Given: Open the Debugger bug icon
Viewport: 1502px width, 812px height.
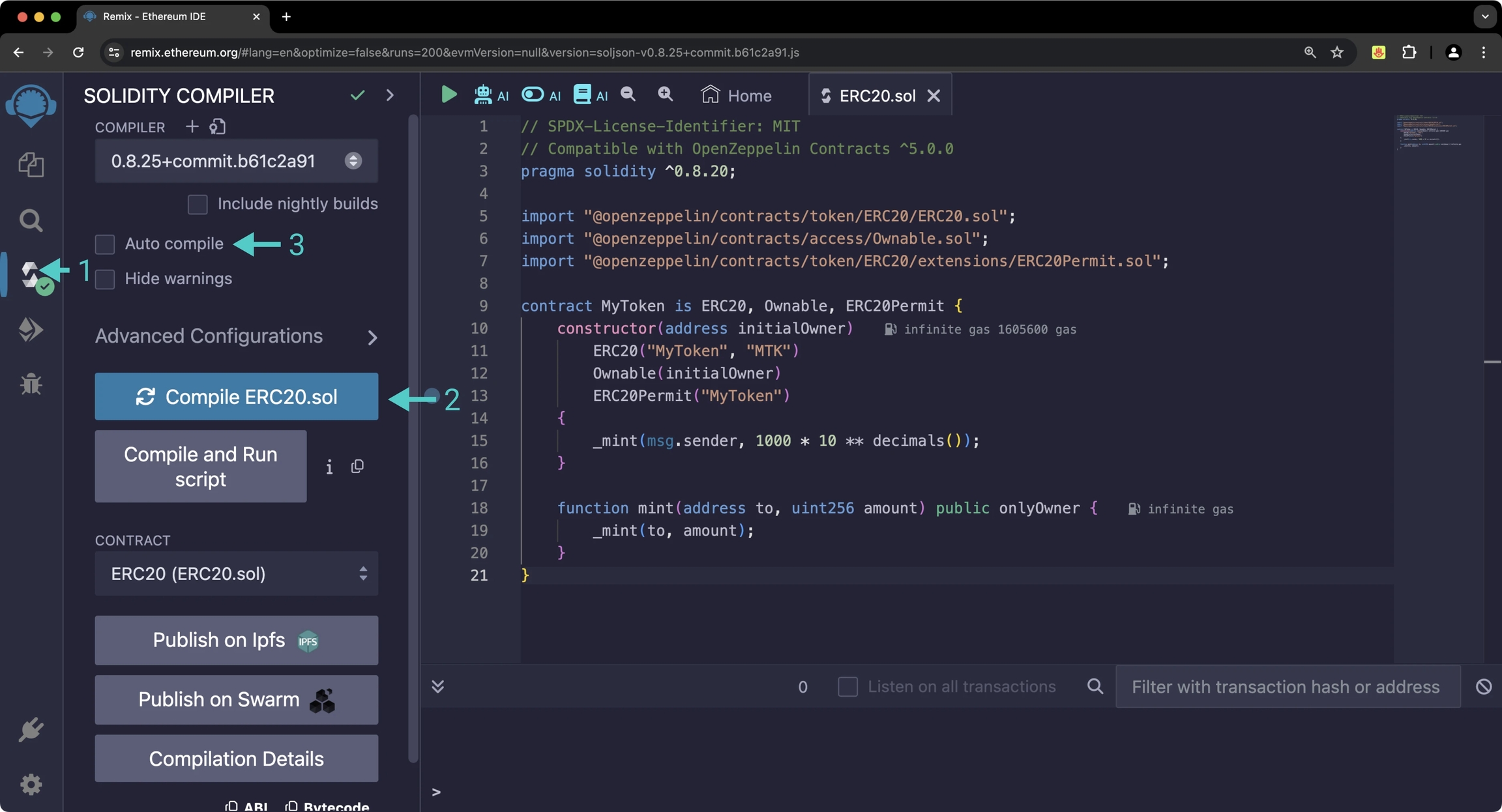Looking at the screenshot, I should pos(31,384).
